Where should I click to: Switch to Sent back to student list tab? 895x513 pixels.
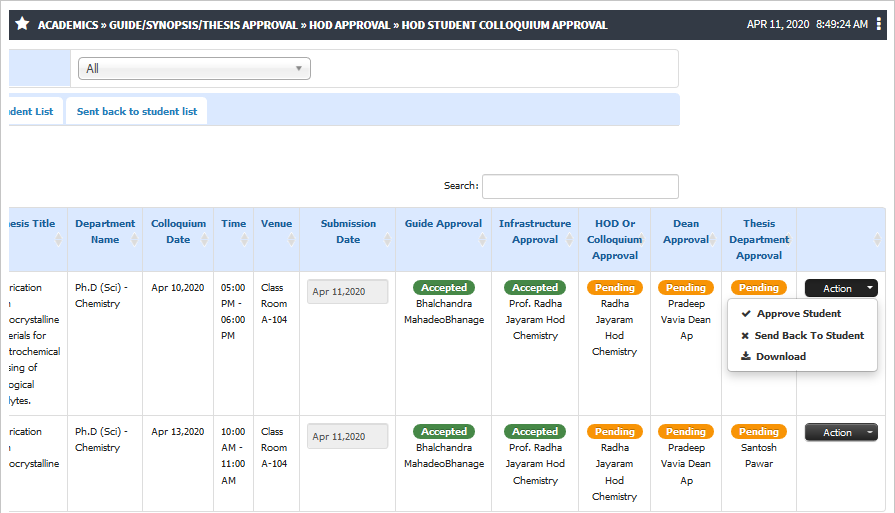(137, 111)
